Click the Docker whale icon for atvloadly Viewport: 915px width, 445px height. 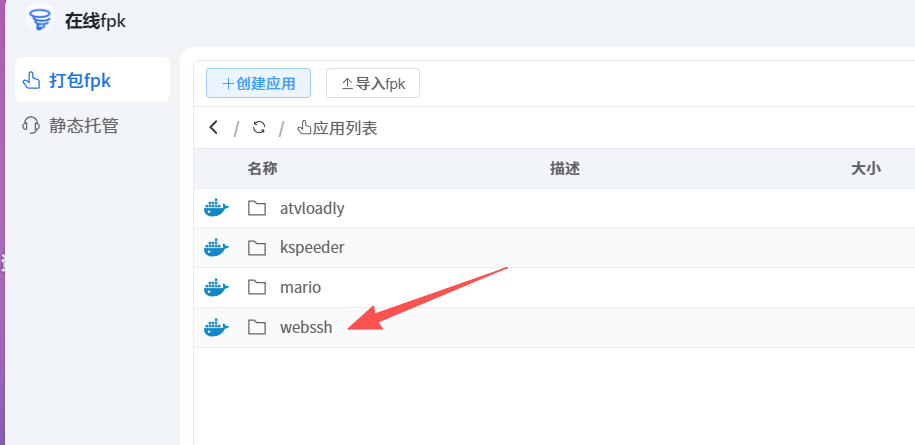tap(216, 208)
